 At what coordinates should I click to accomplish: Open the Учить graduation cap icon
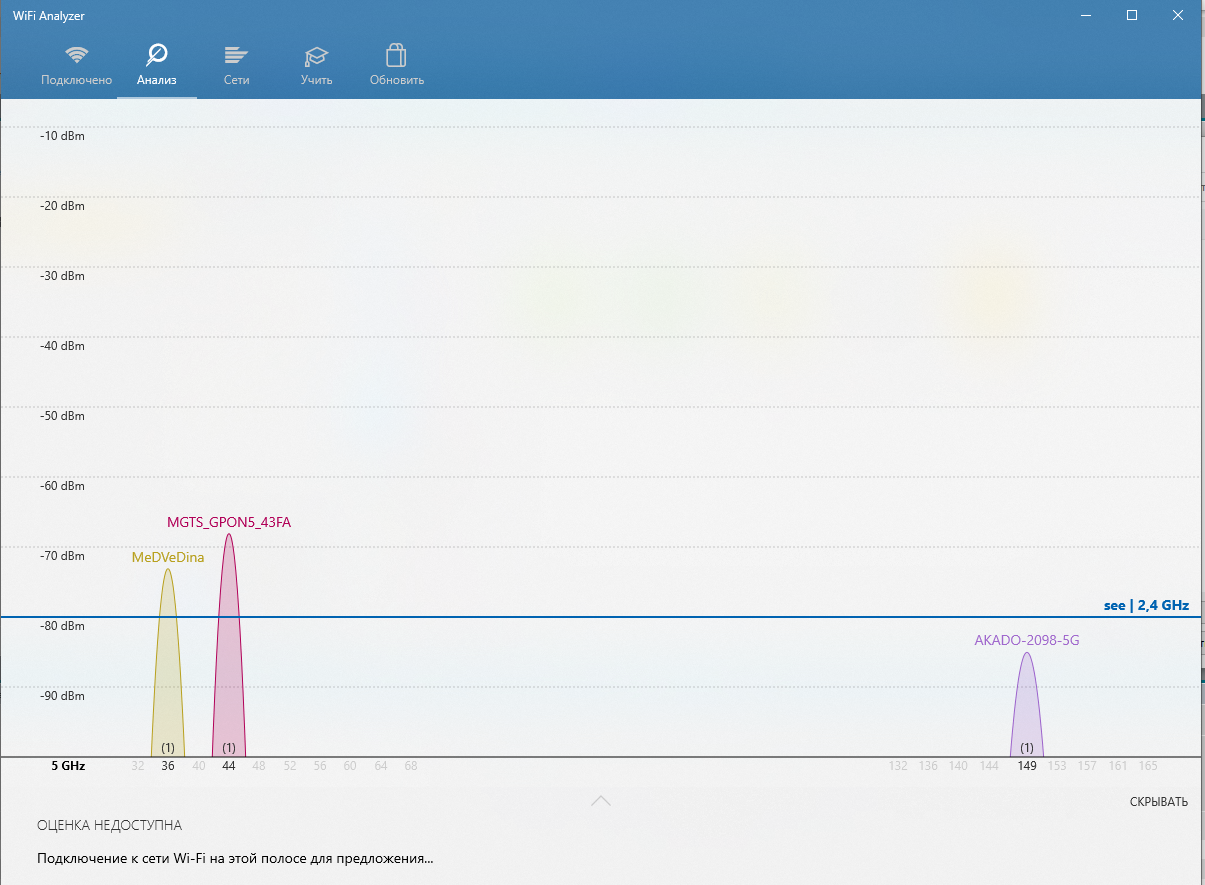[x=316, y=55]
